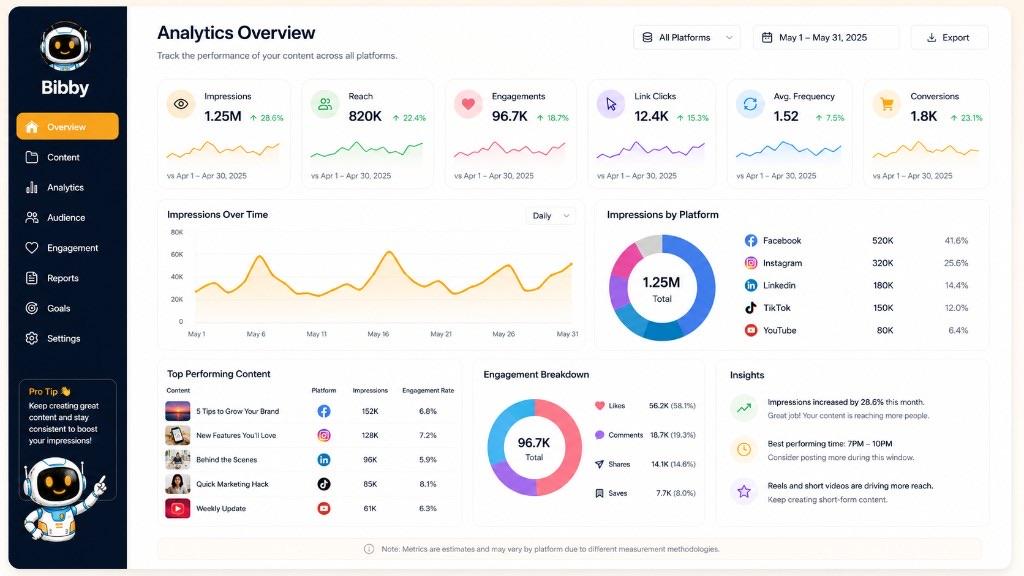Click the Impressions eye icon

point(181,104)
